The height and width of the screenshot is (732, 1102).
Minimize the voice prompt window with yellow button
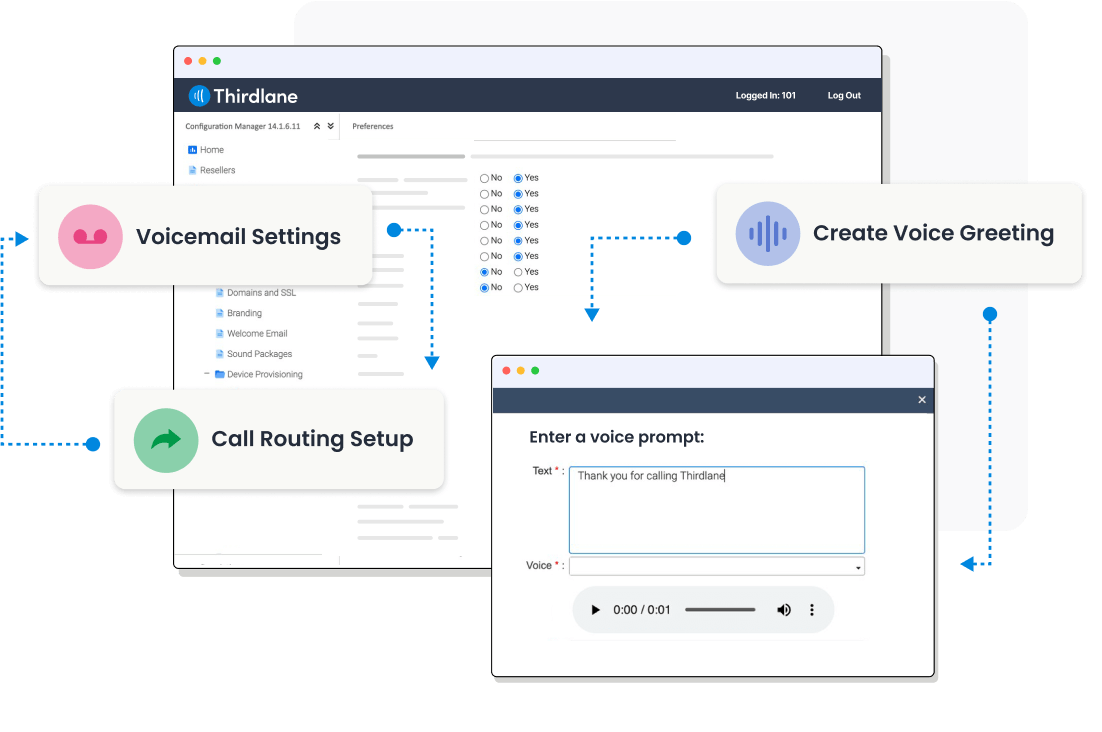tap(521, 371)
